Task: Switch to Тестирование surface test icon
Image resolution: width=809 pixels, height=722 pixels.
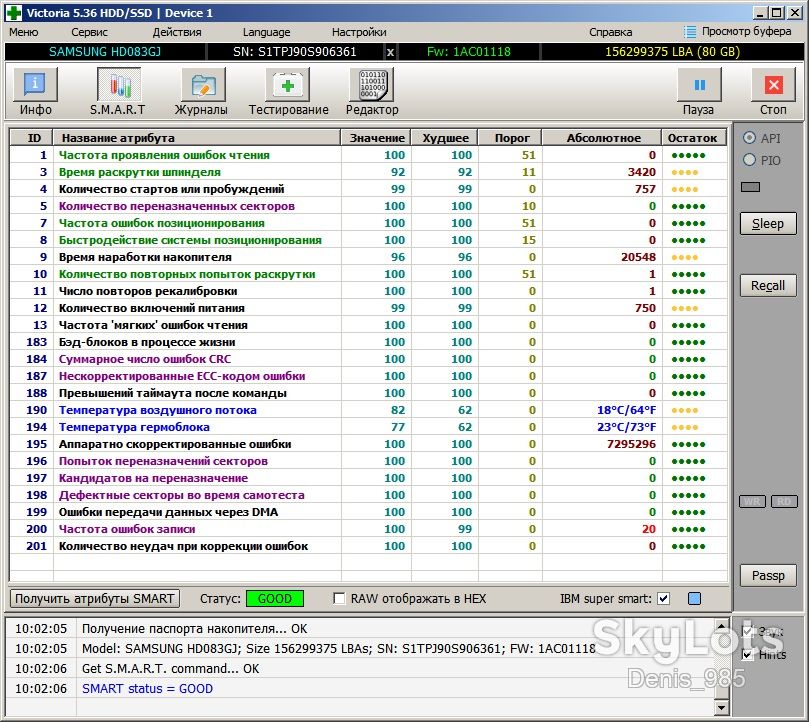Action: [x=287, y=85]
